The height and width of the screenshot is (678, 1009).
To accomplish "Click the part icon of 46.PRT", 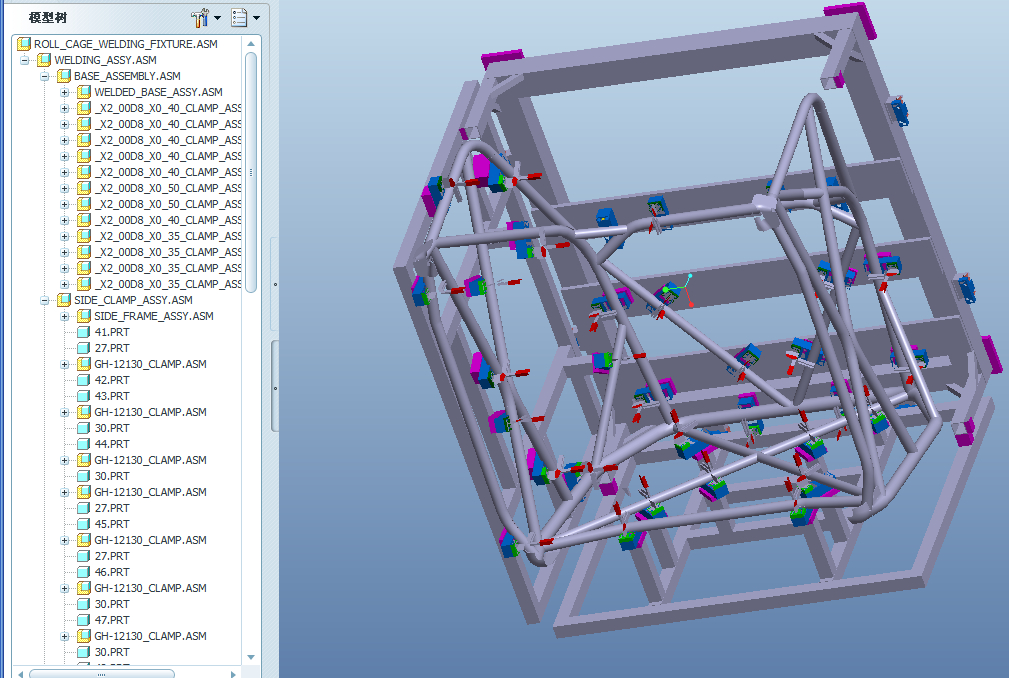I will pos(84,572).
